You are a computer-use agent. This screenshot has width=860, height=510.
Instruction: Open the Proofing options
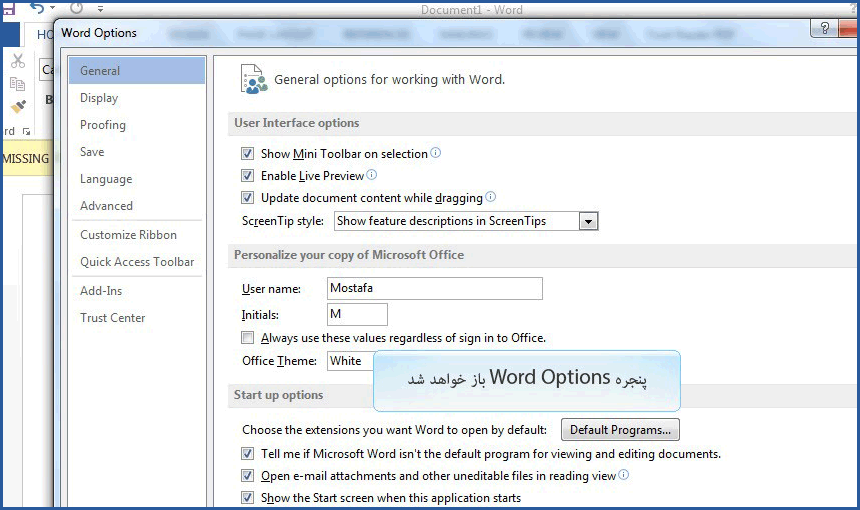coord(137,124)
